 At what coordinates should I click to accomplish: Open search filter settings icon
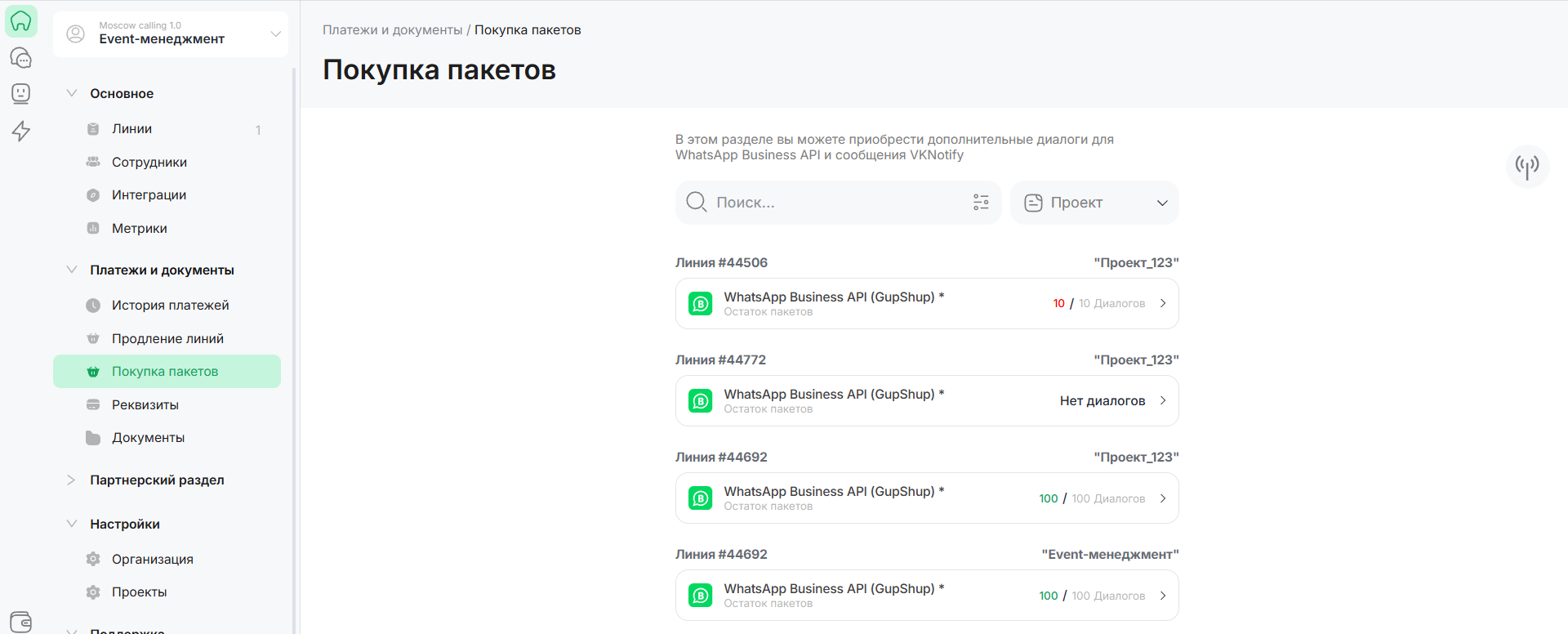point(981,203)
